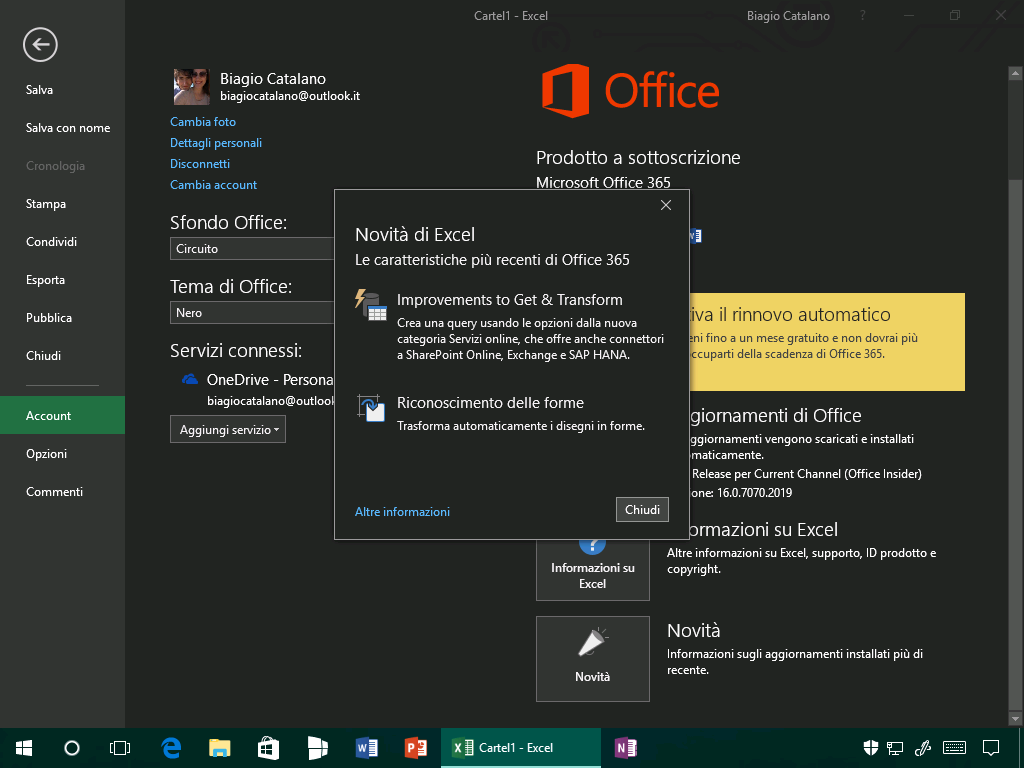Screen dimensions: 1024x768
Task: Choose Pubblica from the sidebar
Action: tap(49, 317)
